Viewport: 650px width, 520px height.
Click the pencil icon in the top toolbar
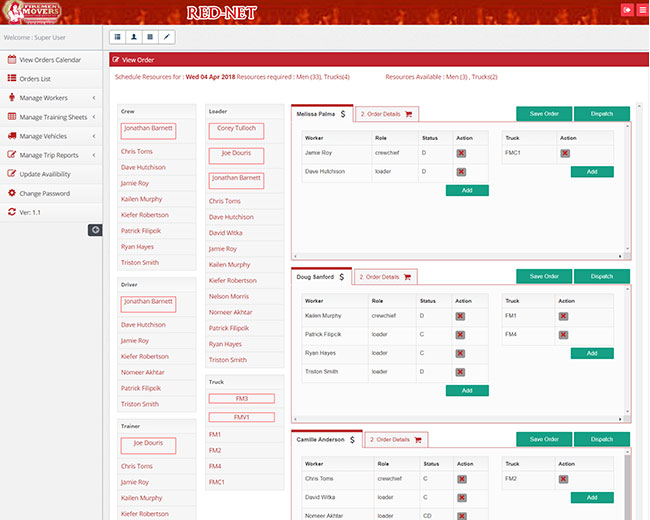[x=166, y=37]
